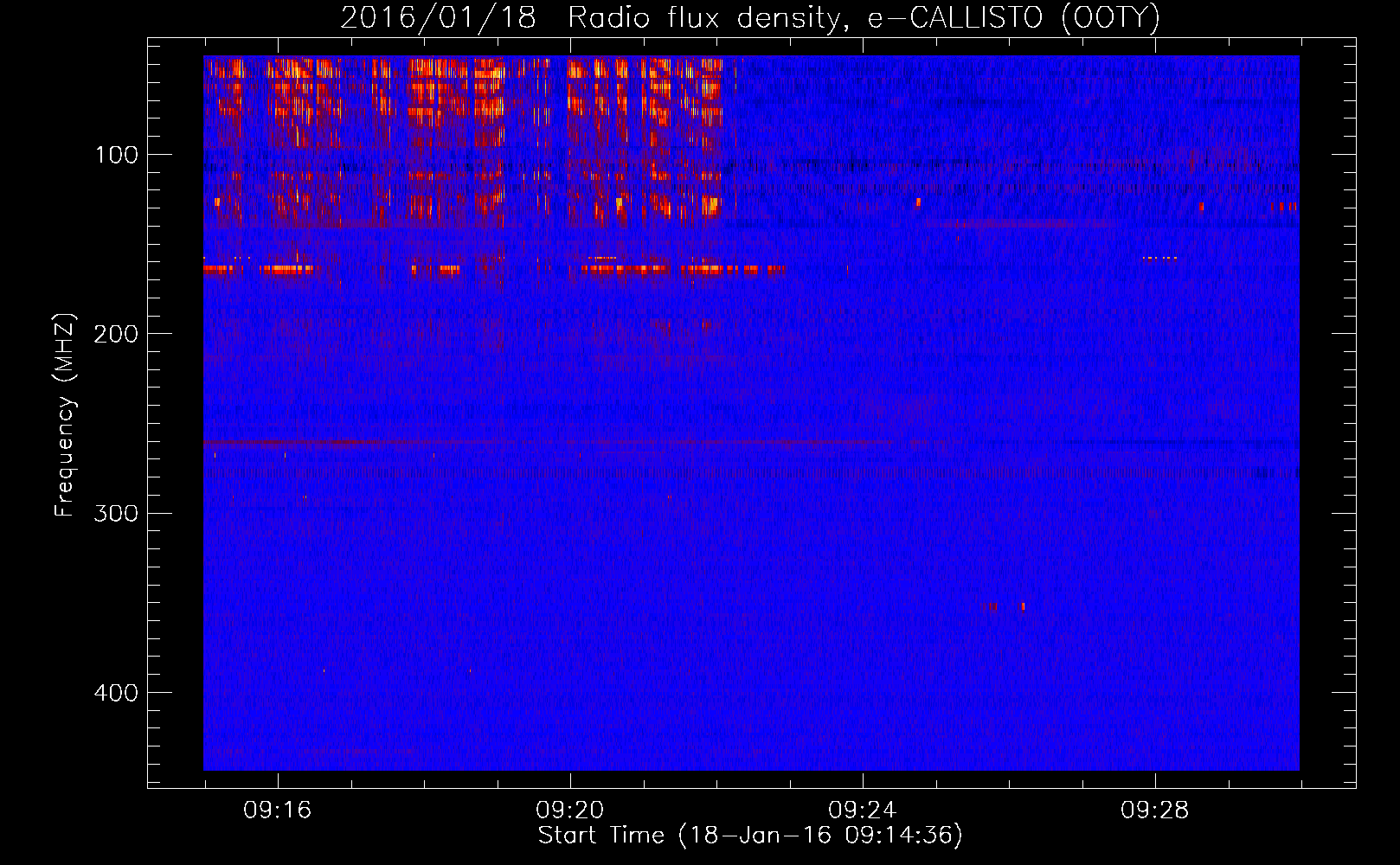This screenshot has width=1400, height=865.
Task: Click the plot title '2016/01/18 Radio flux density, e-CALLISTO (OOTY)'
Action: [750, 18]
